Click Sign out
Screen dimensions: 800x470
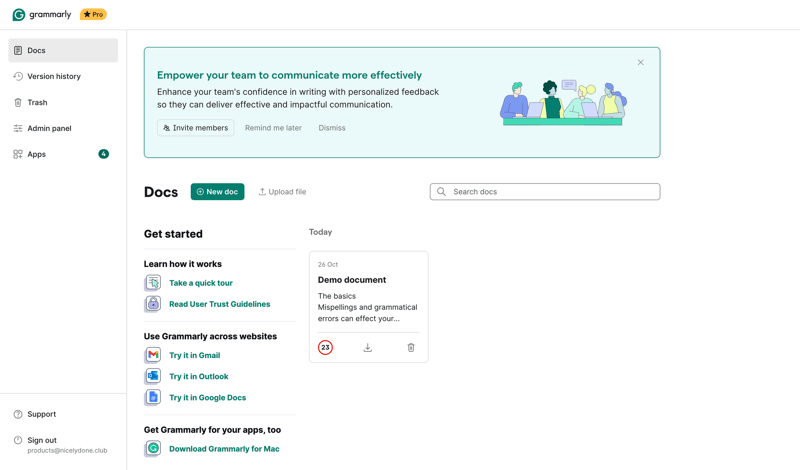click(x=42, y=440)
